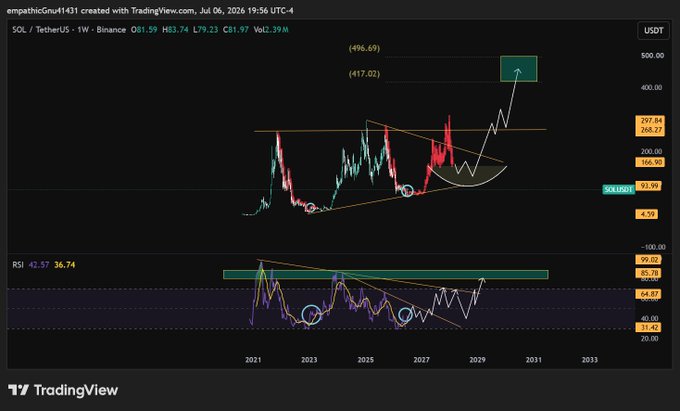Image resolution: width=680 pixels, height=411 pixels.
Task: Click the RSI average value 36.74
Action: [x=65, y=264]
